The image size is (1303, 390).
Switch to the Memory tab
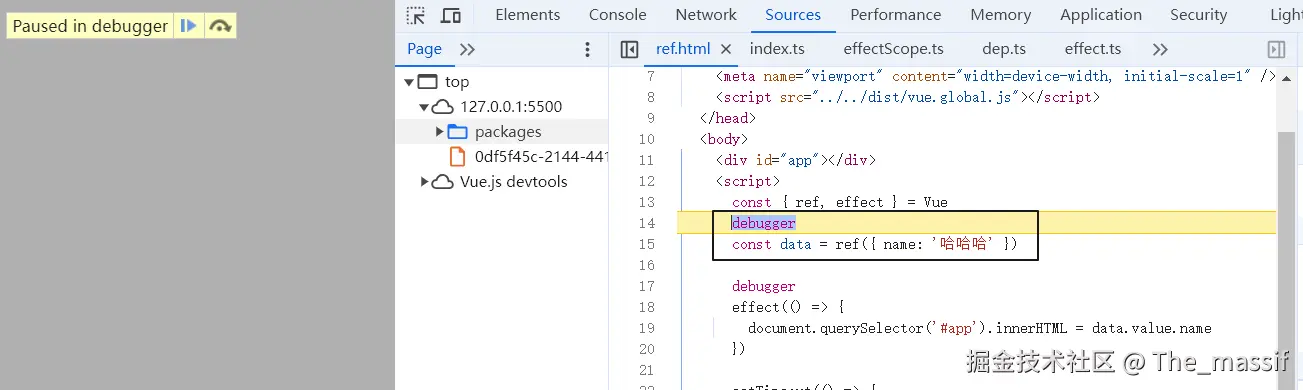(x=1000, y=15)
